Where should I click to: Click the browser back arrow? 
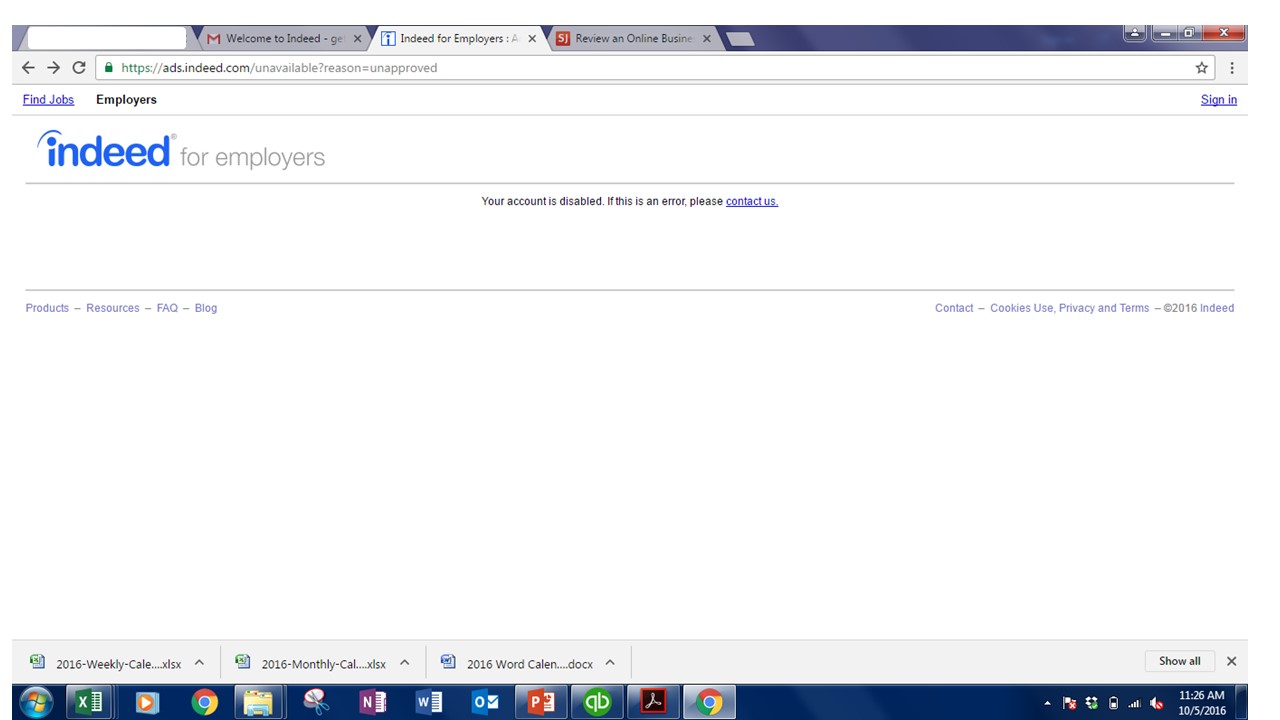(28, 68)
